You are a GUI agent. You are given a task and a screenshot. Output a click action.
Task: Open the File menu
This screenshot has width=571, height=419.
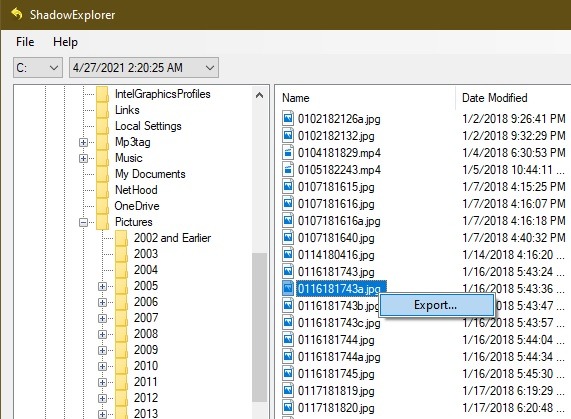click(25, 42)
